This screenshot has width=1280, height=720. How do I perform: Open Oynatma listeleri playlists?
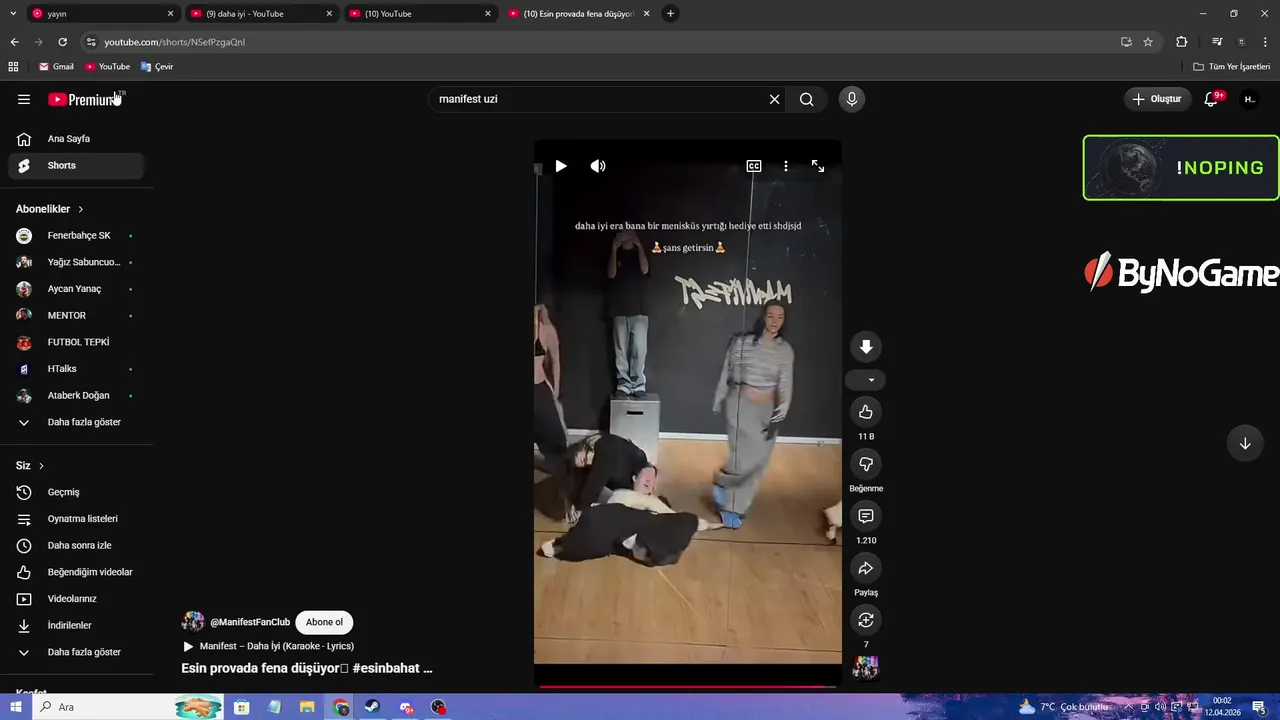click(77, 519)
